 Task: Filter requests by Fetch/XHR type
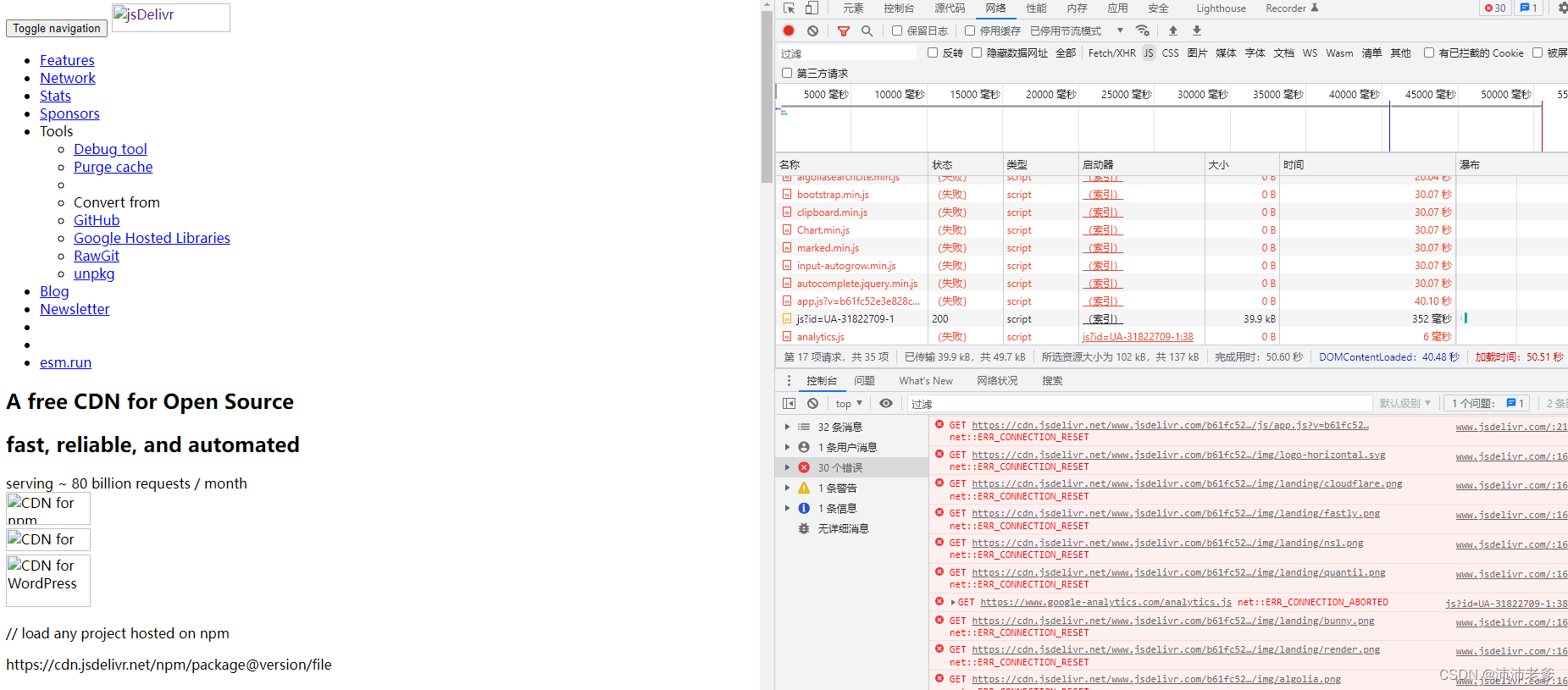click(x=1111, y=52)
